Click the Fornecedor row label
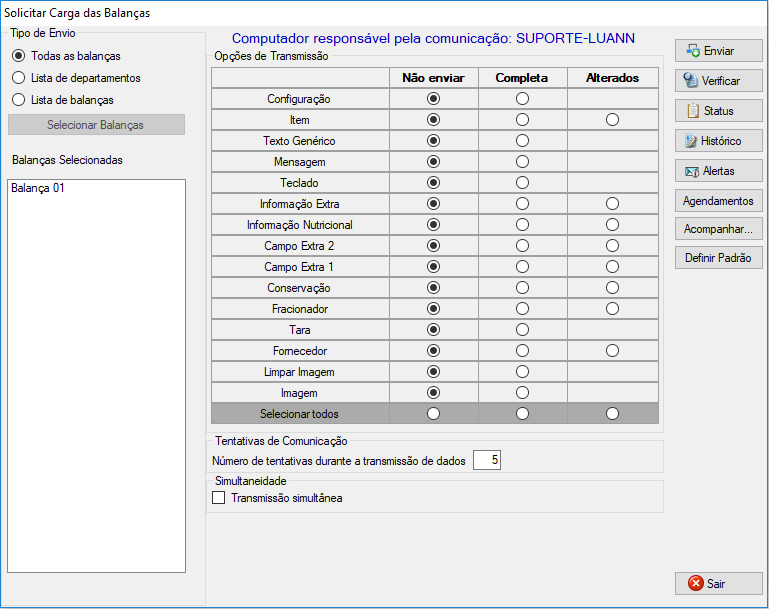 pos(300,351)
